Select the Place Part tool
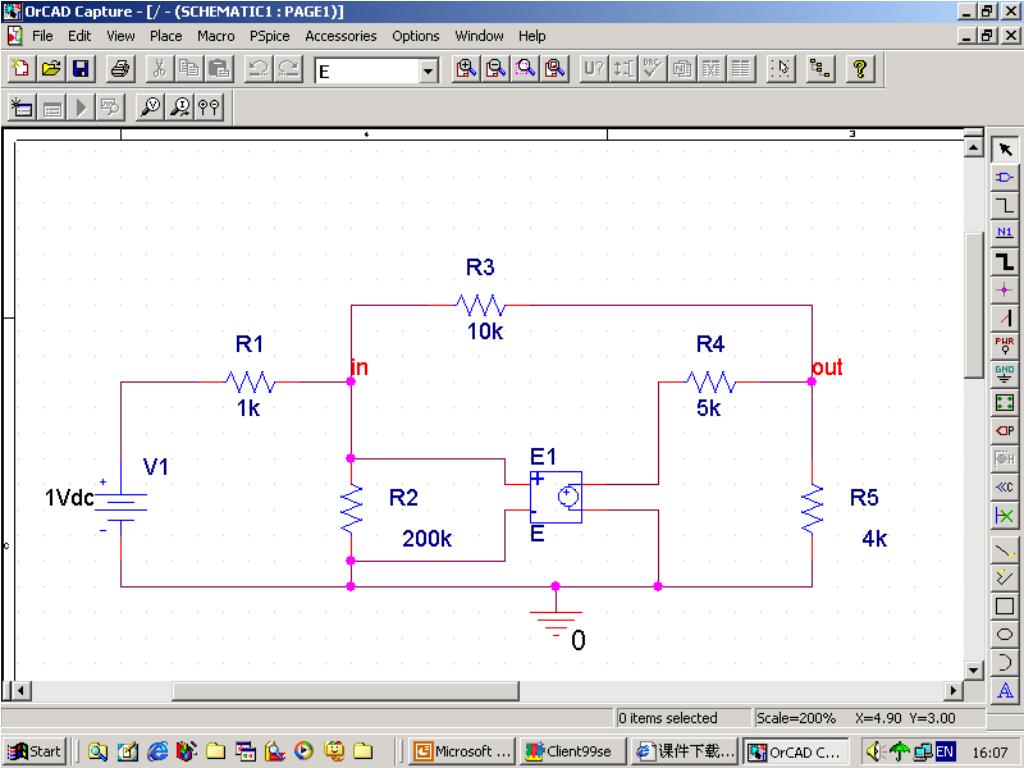The height and width of the screenshot is (768, 1024). click(x=1004, y=178)
